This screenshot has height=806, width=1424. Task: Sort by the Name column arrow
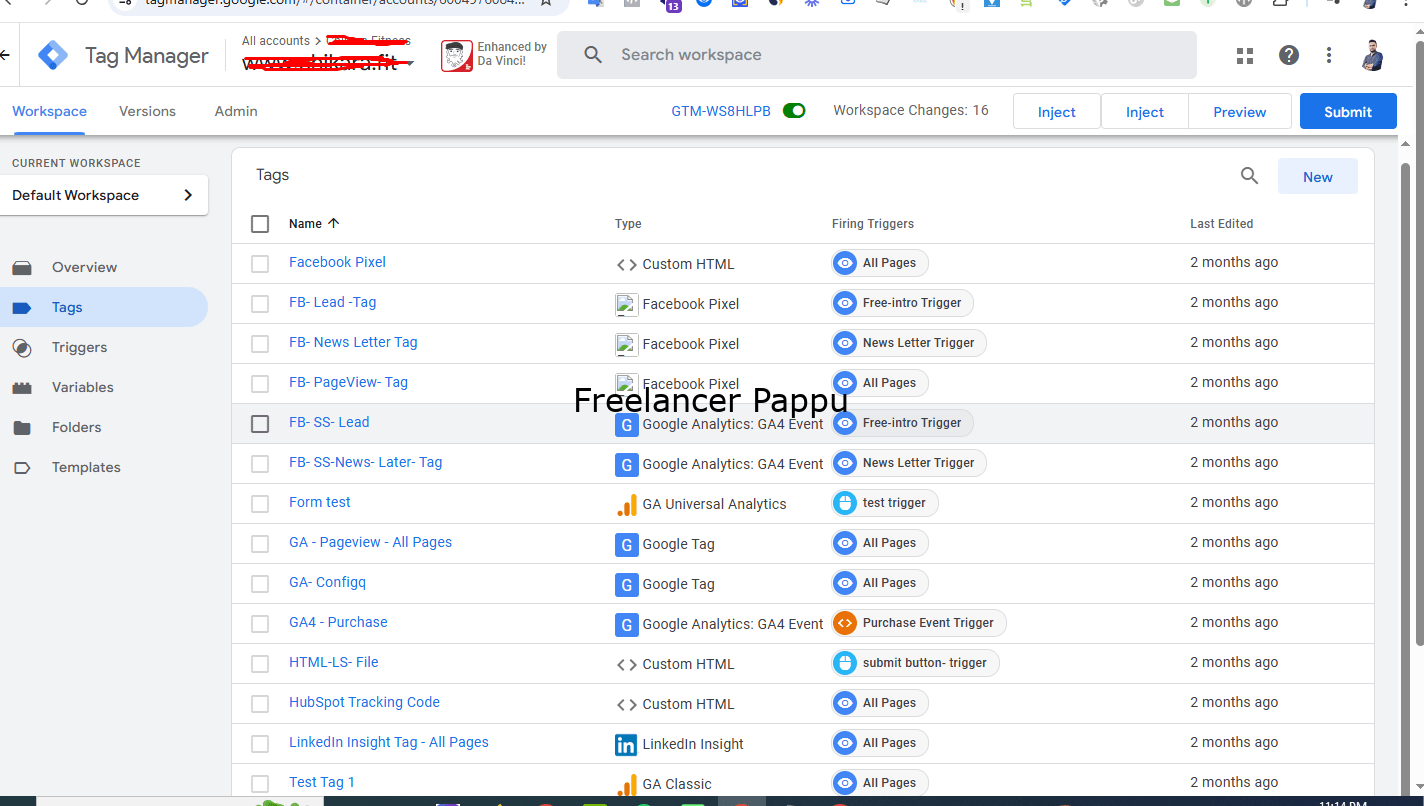334,223
